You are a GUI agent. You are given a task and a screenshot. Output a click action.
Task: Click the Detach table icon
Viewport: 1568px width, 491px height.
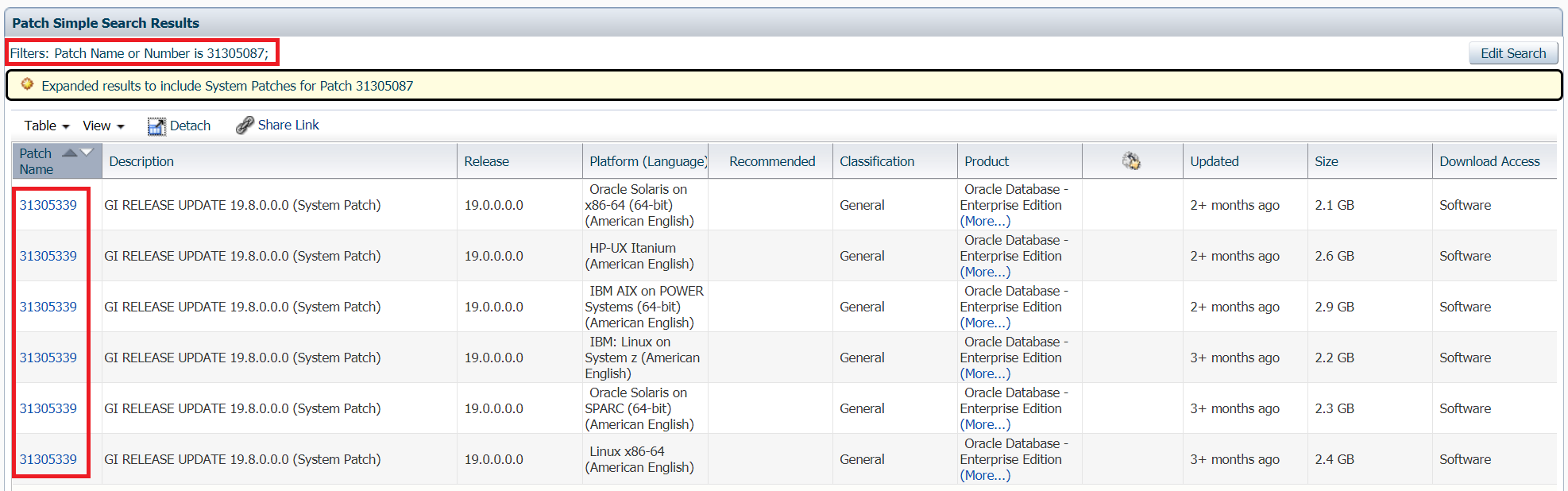pyautogui.click(x=156, y=126)
